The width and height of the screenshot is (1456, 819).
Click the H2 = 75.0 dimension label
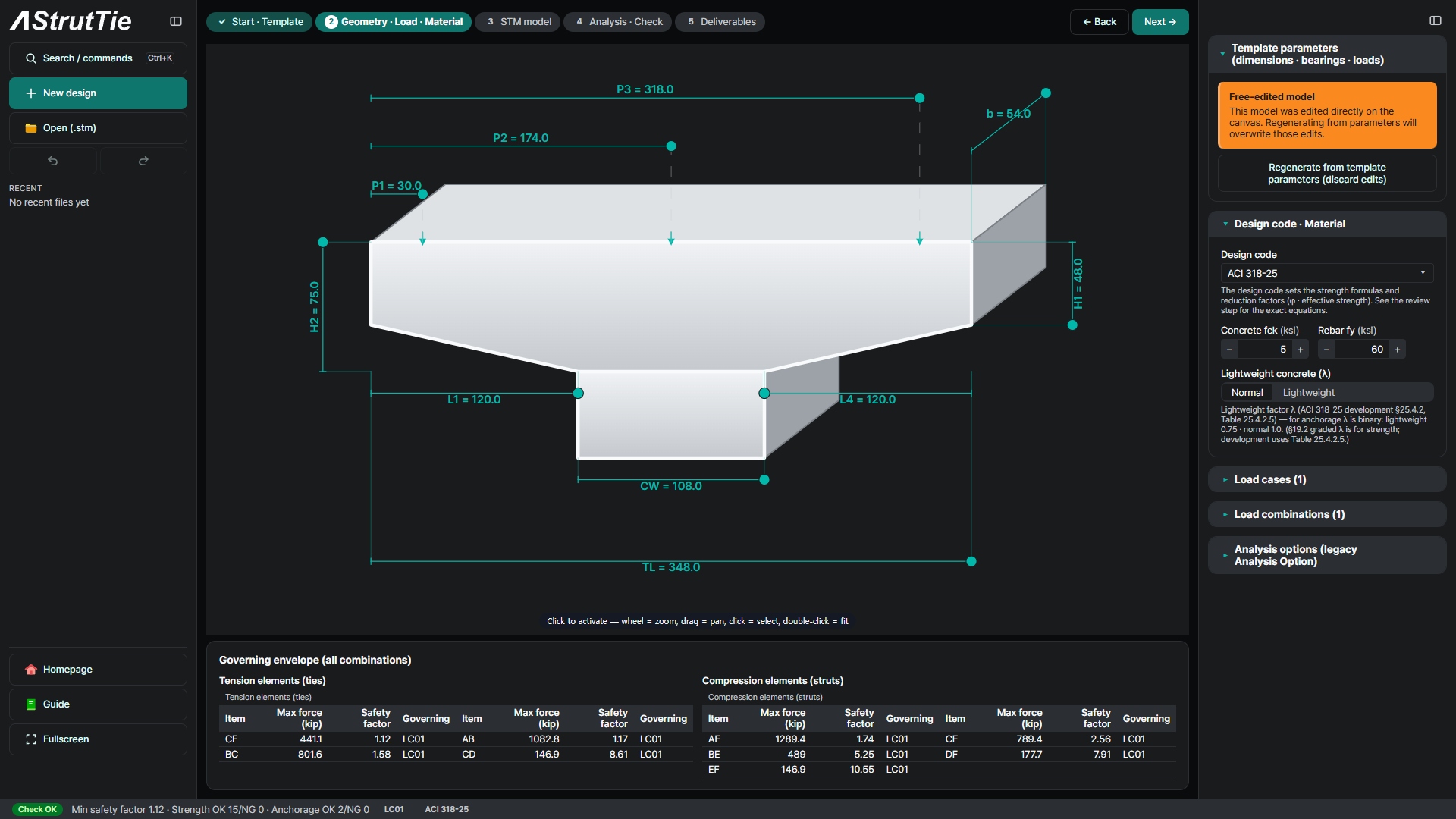[315, 307]
